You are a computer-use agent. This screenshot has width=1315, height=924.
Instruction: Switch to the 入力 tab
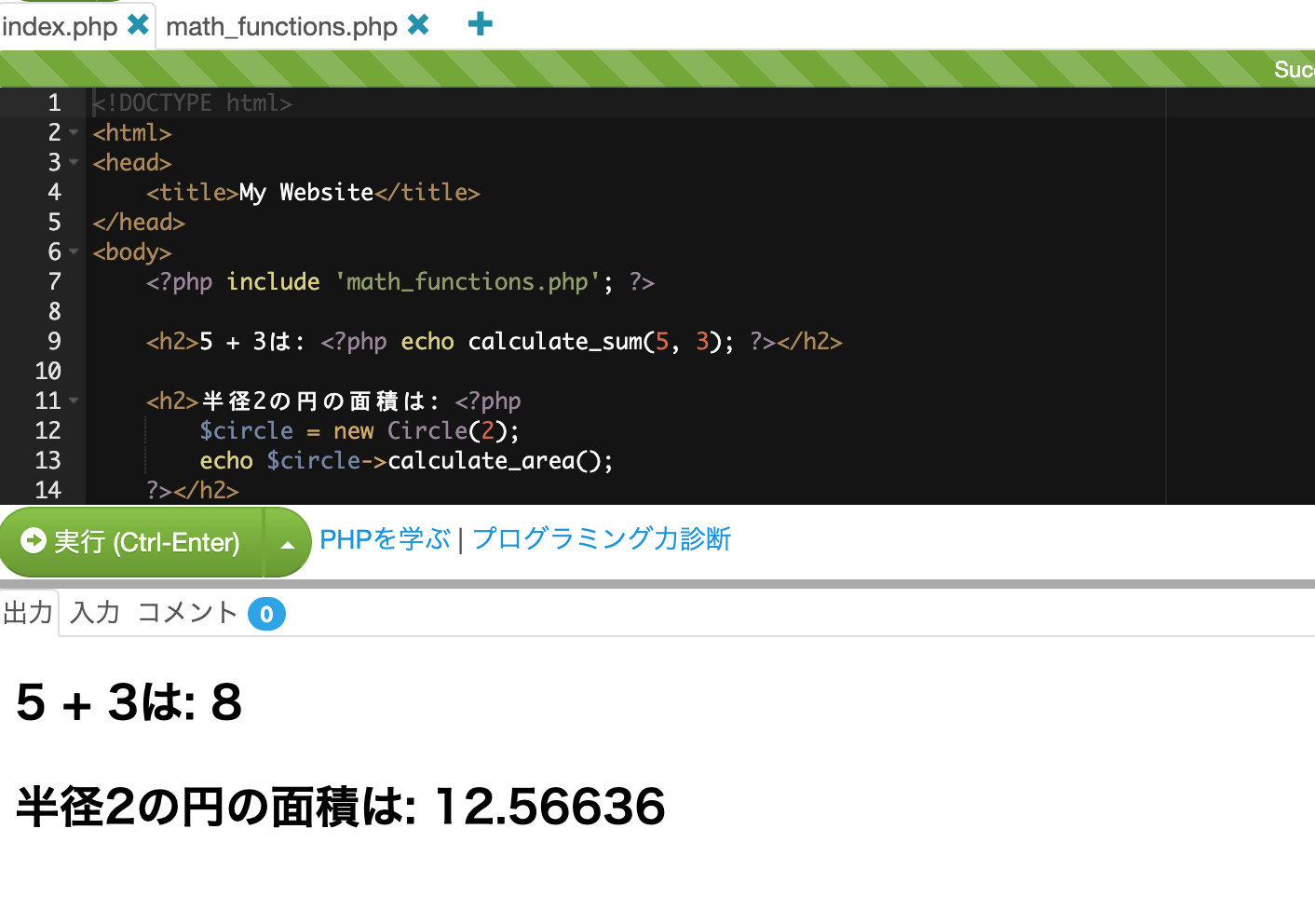click(x=93, y=613)
